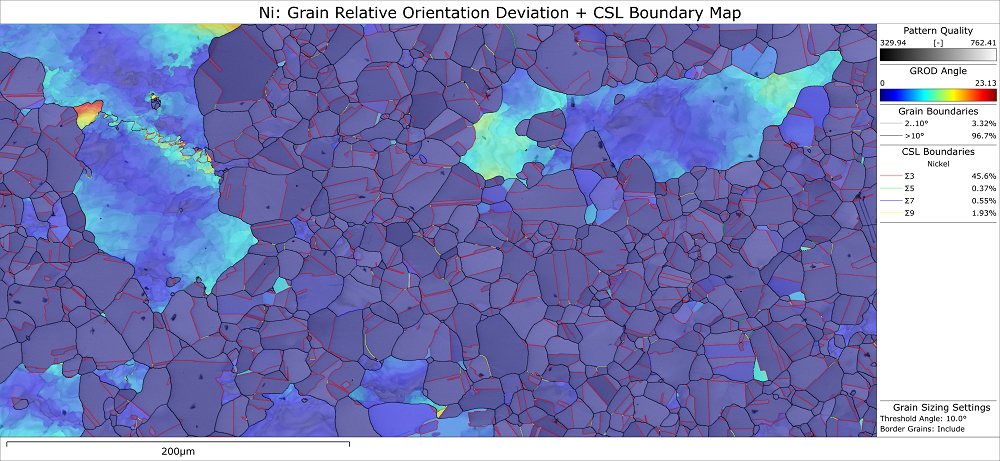The height and width of the screenshot is (461, 1000).
Task: Click the small orange-red high-deviation grain
Action: 88,114
